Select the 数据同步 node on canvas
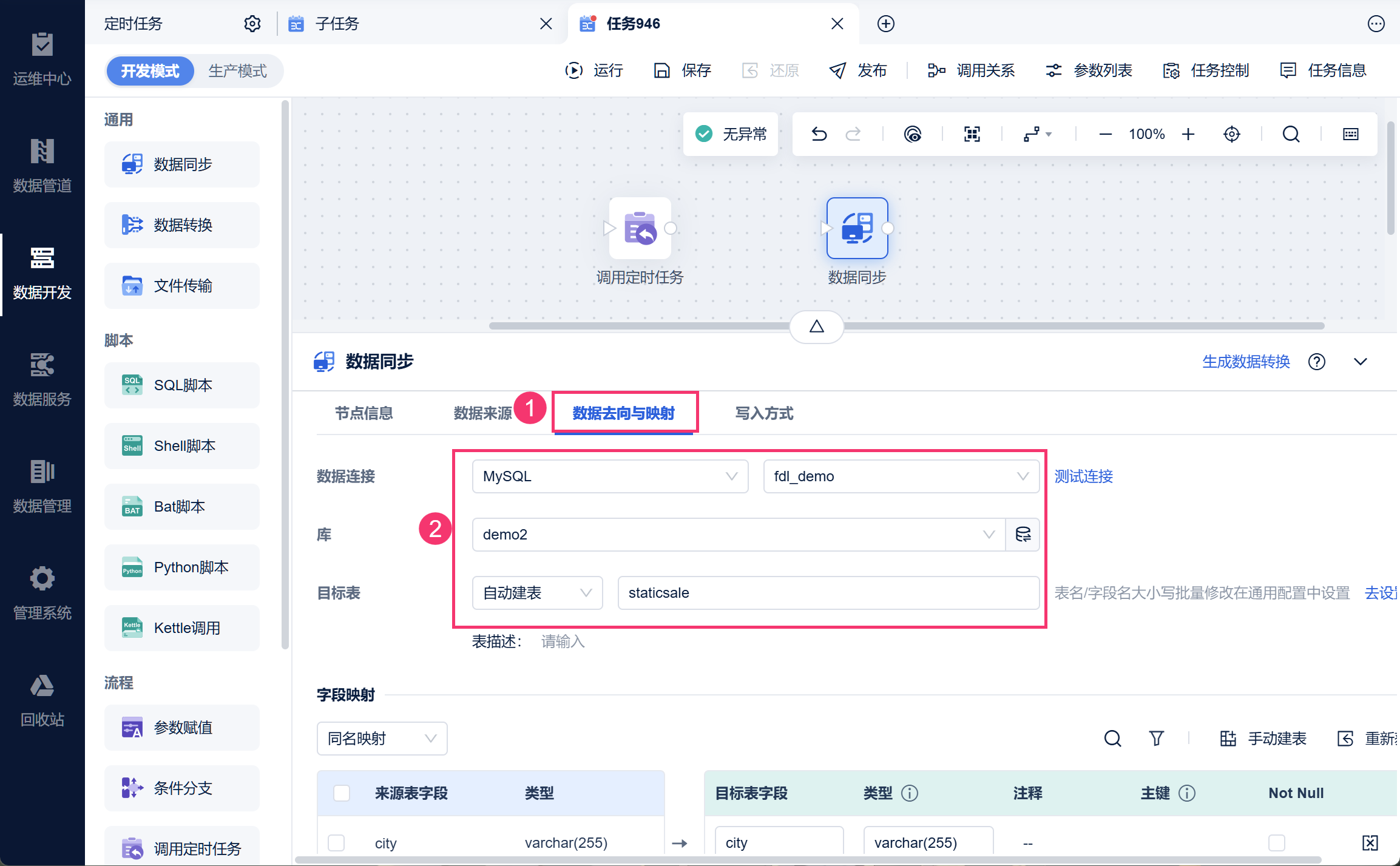 pyautogui.click(x=857, y=229)
